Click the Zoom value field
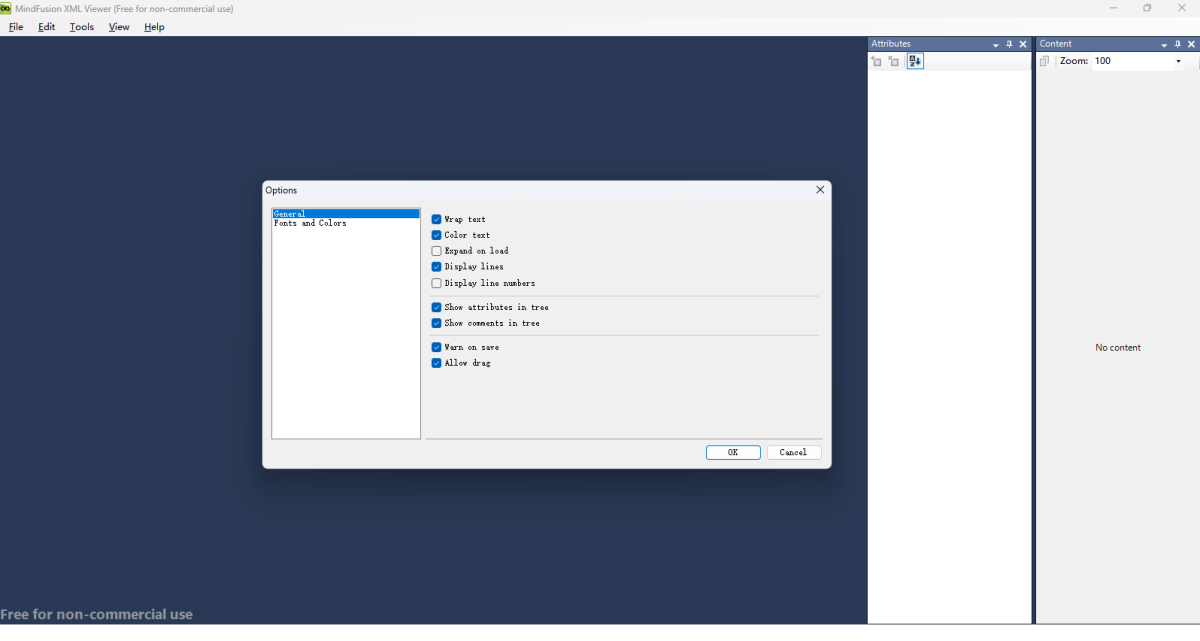 [x=1130, y=61]
